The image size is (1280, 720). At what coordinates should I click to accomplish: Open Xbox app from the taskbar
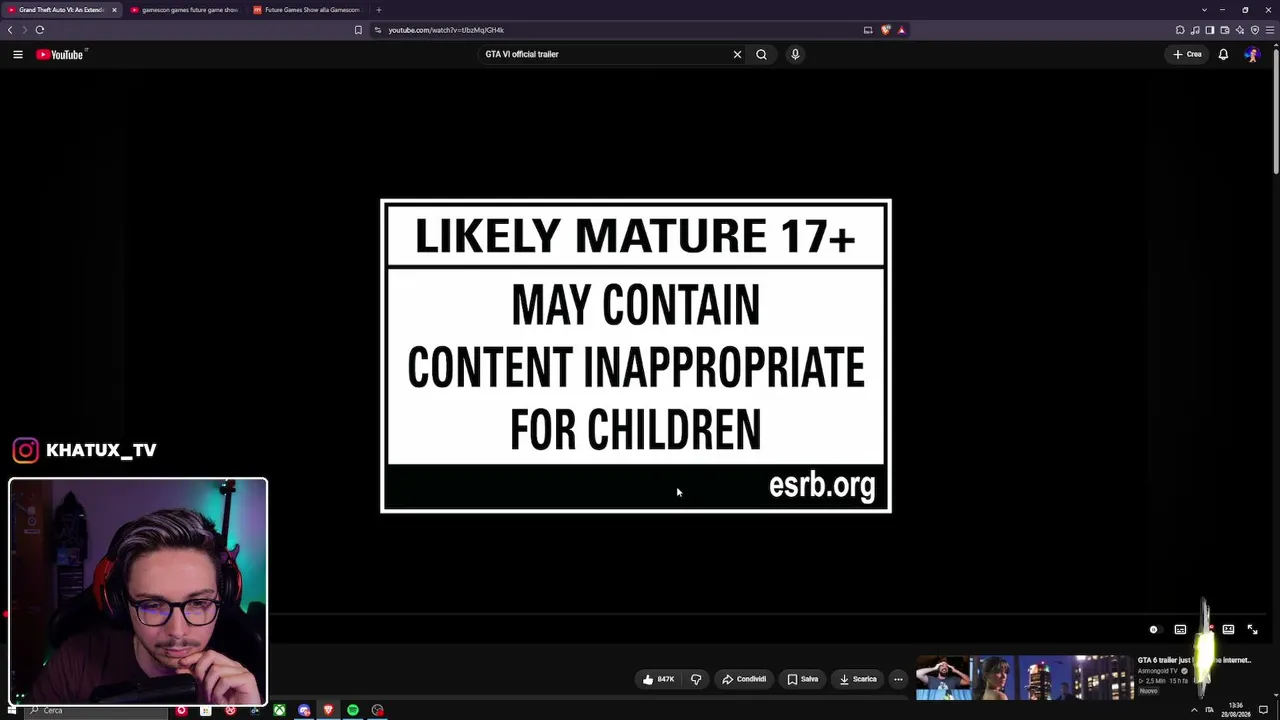[279, 711]
